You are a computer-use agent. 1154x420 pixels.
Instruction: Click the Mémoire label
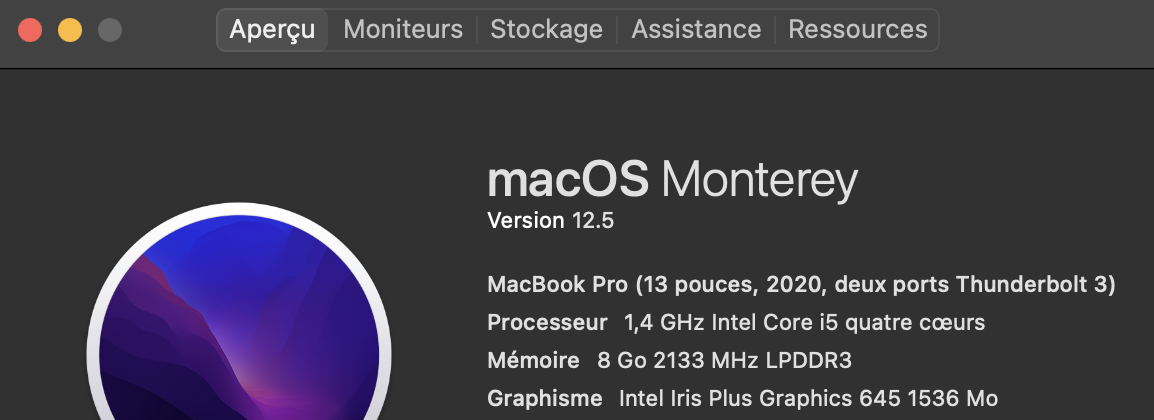[x=533, y=360]
